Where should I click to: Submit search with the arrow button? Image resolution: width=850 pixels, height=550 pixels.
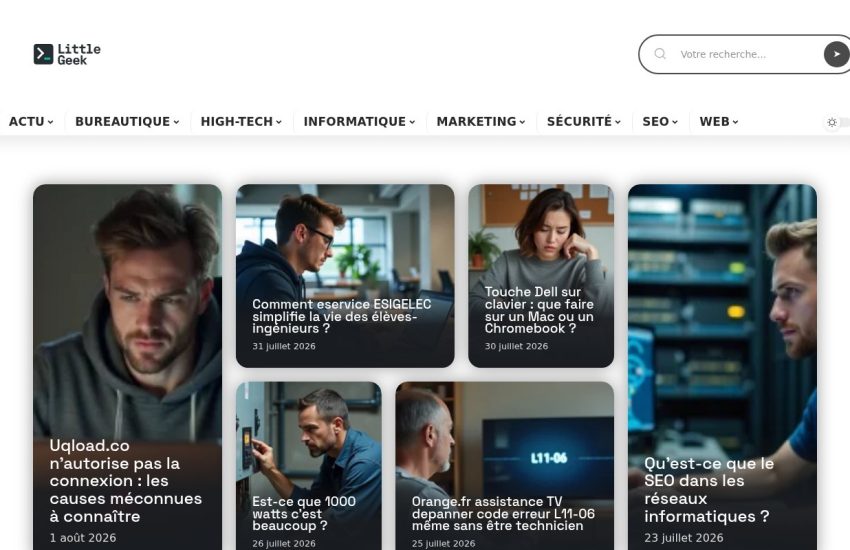(836, 54)
